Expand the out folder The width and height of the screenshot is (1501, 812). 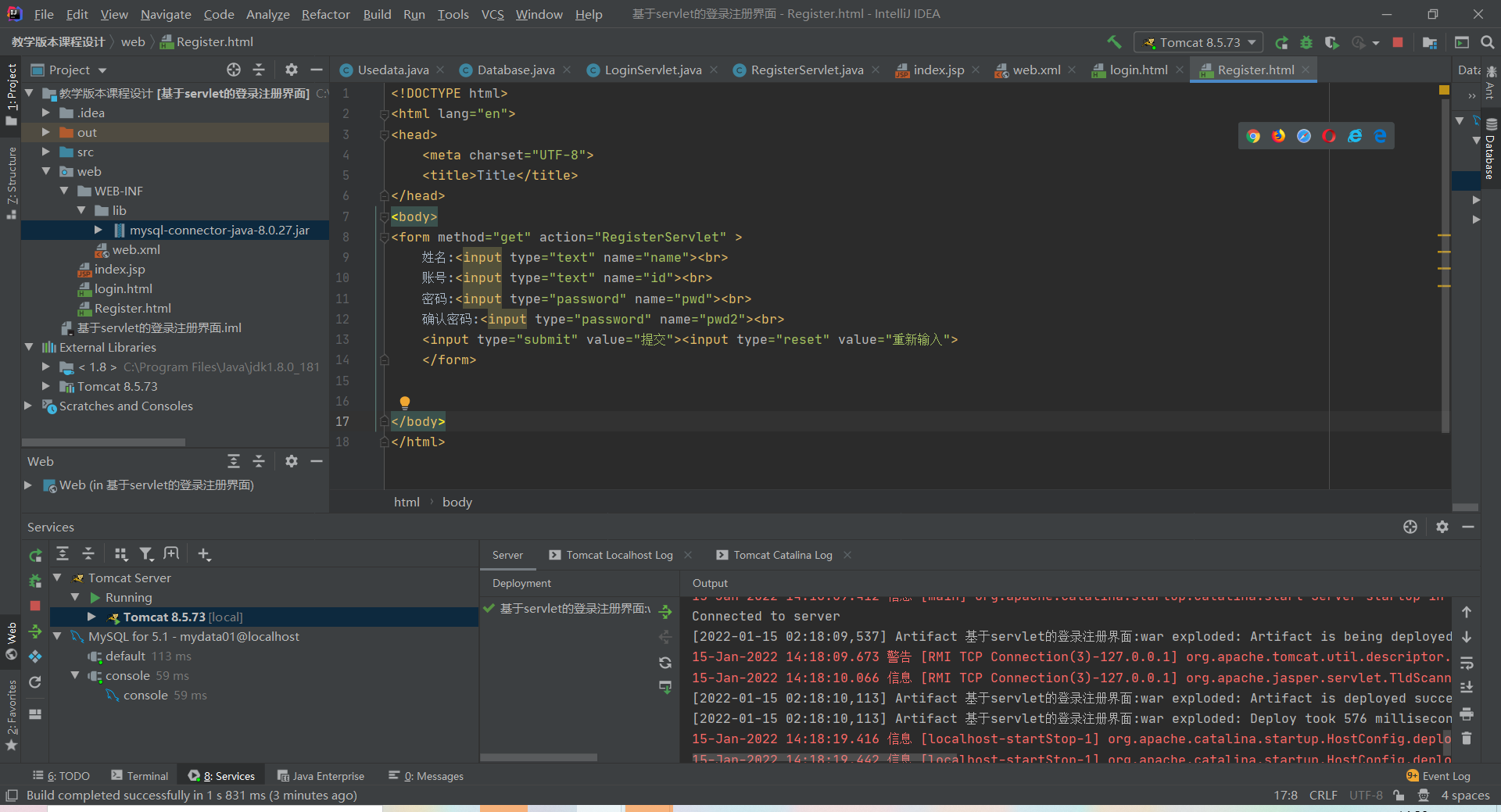46,132
